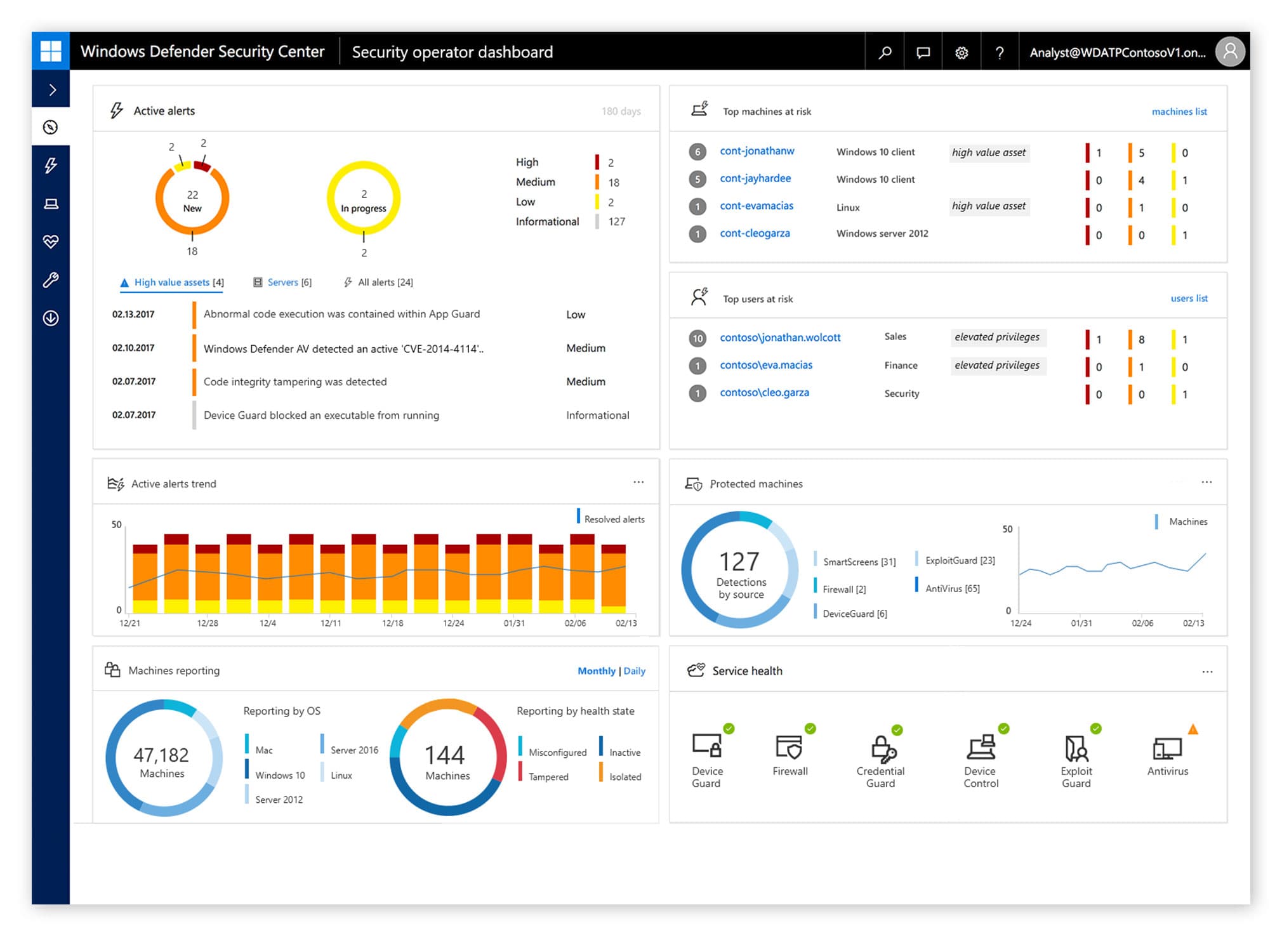The height and width of the screenshot is (952, 1282).
Task: Click the analyst profile avatar in top bar
Action: [x=1230, y=51]
